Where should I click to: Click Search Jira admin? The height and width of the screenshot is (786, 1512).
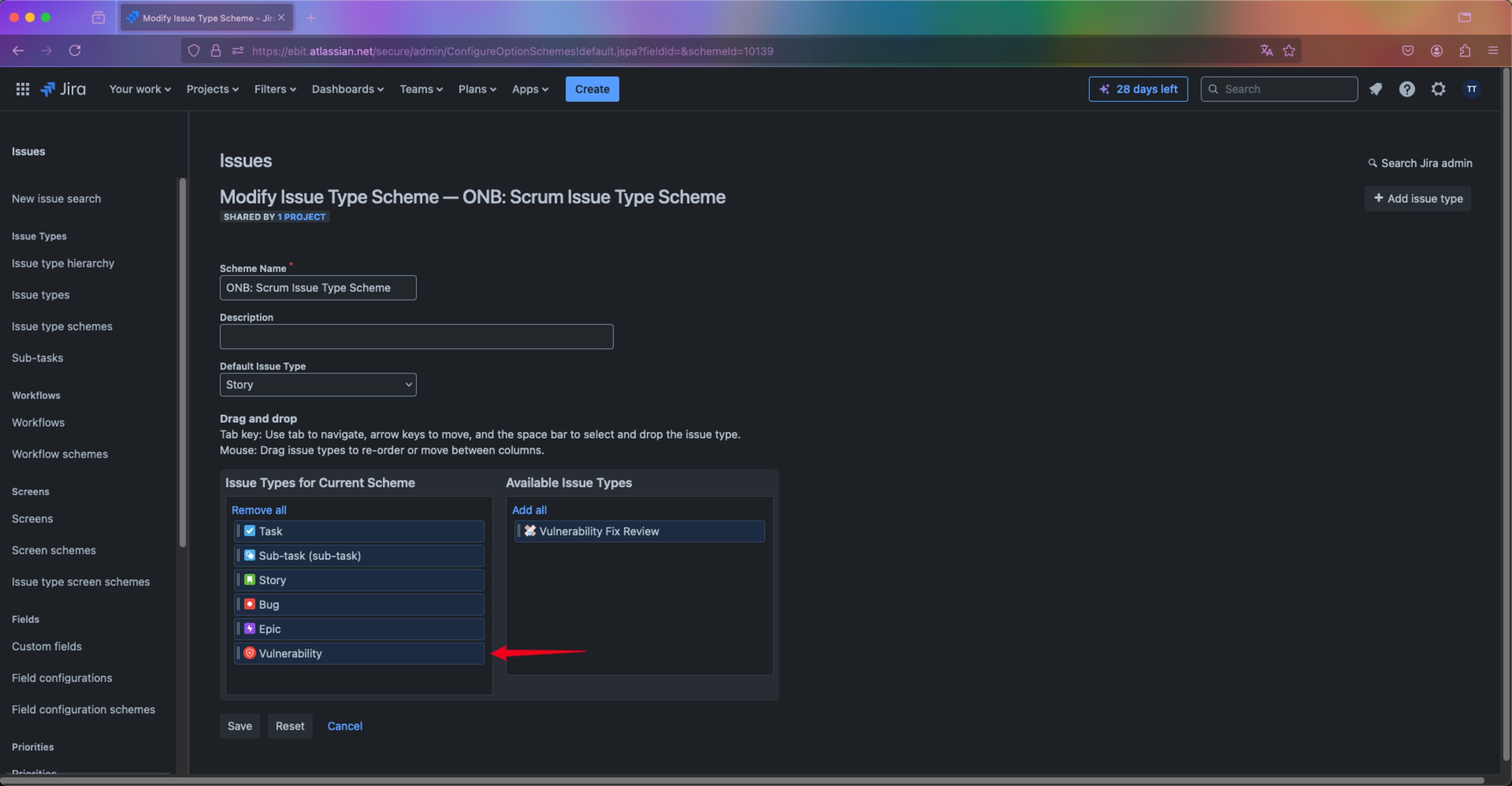(1420, 163)
